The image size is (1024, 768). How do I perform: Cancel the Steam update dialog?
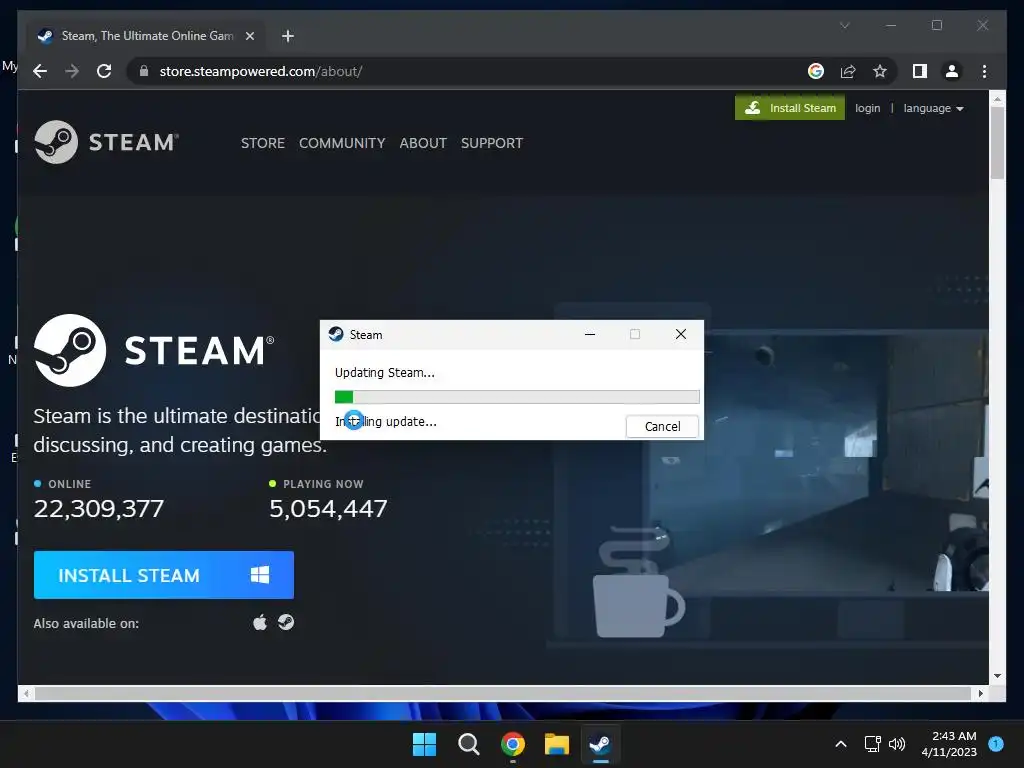(x=662, y=426)
